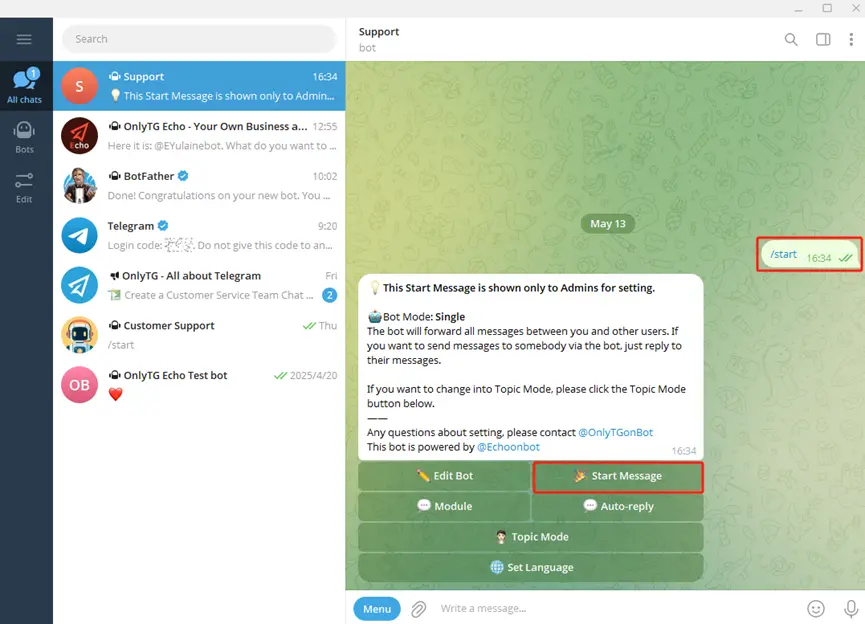Open the emoji picker smiley icon
865x624 pixels.
(x=816, y=608)
